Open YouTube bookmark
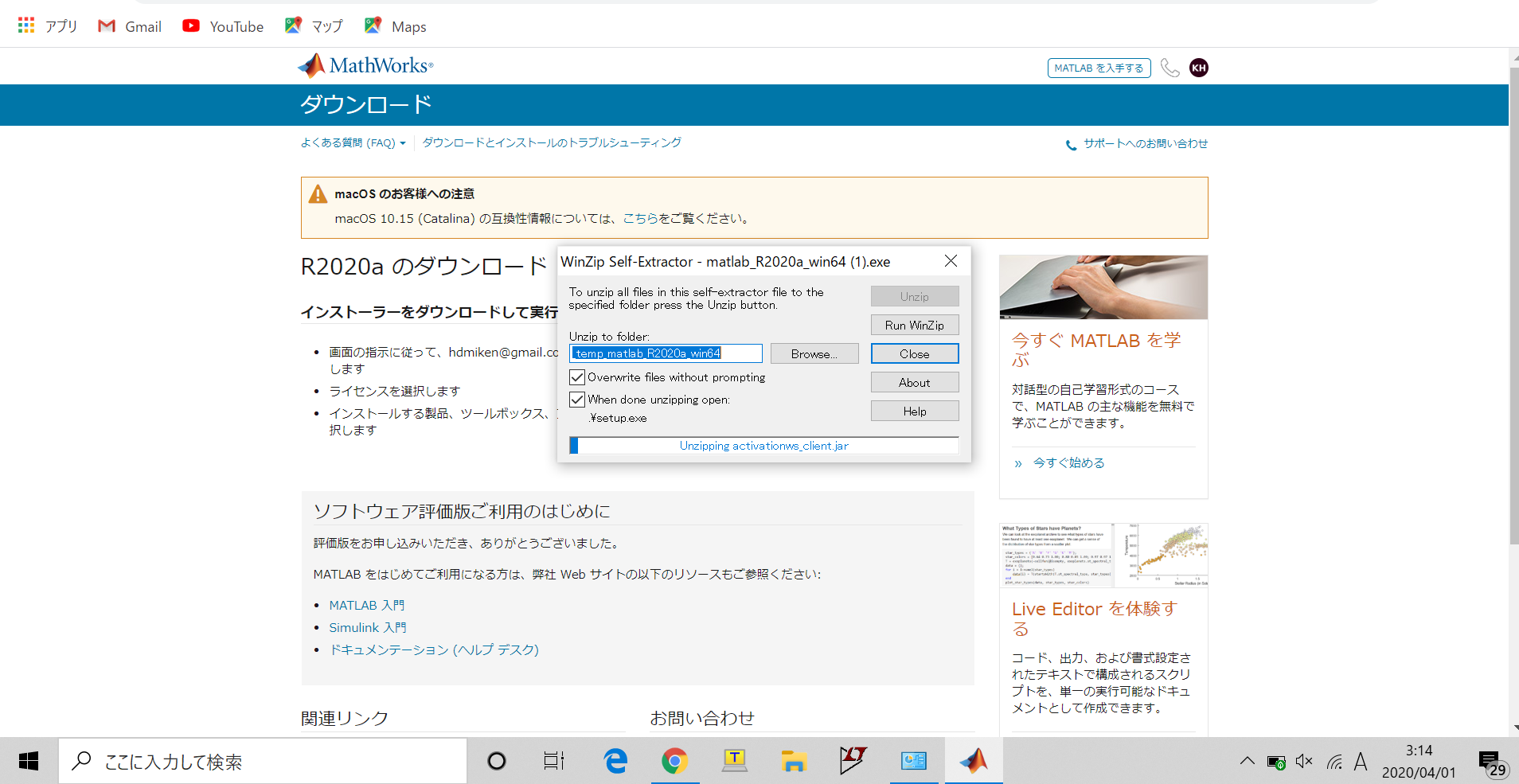 tap(223, 26)
